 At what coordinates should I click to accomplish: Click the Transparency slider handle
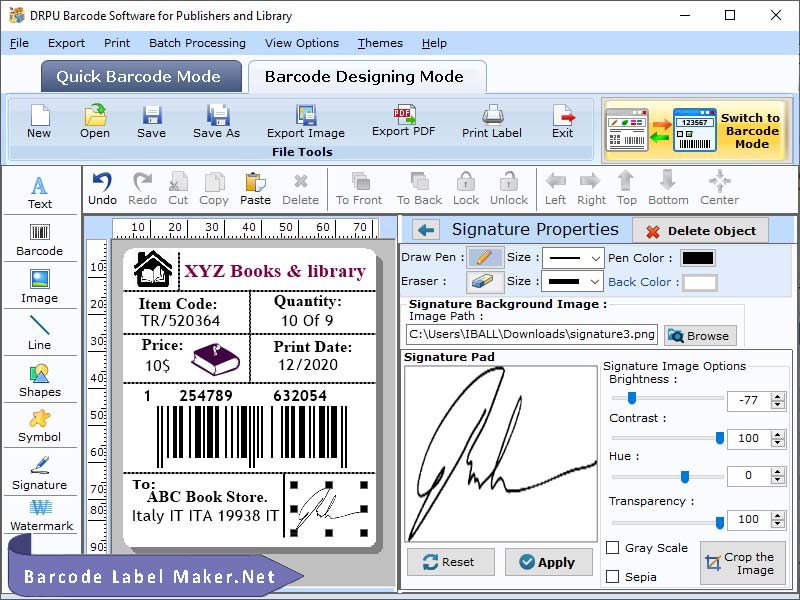click(719, 522)
